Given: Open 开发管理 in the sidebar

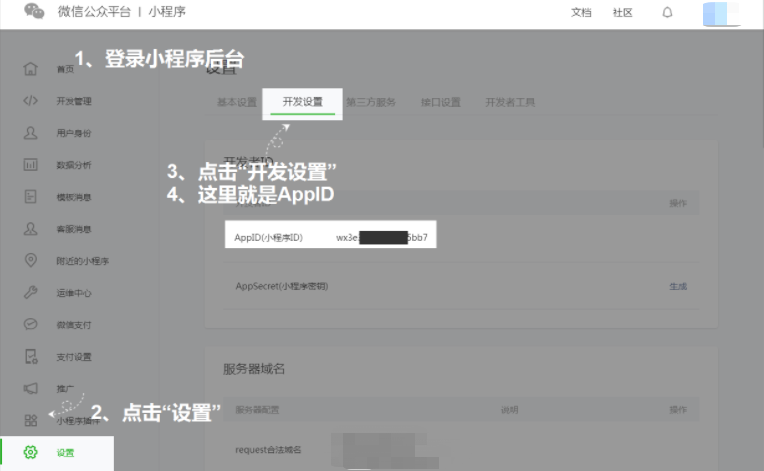Looking at the screenshot, I should [x=74, y=101].
